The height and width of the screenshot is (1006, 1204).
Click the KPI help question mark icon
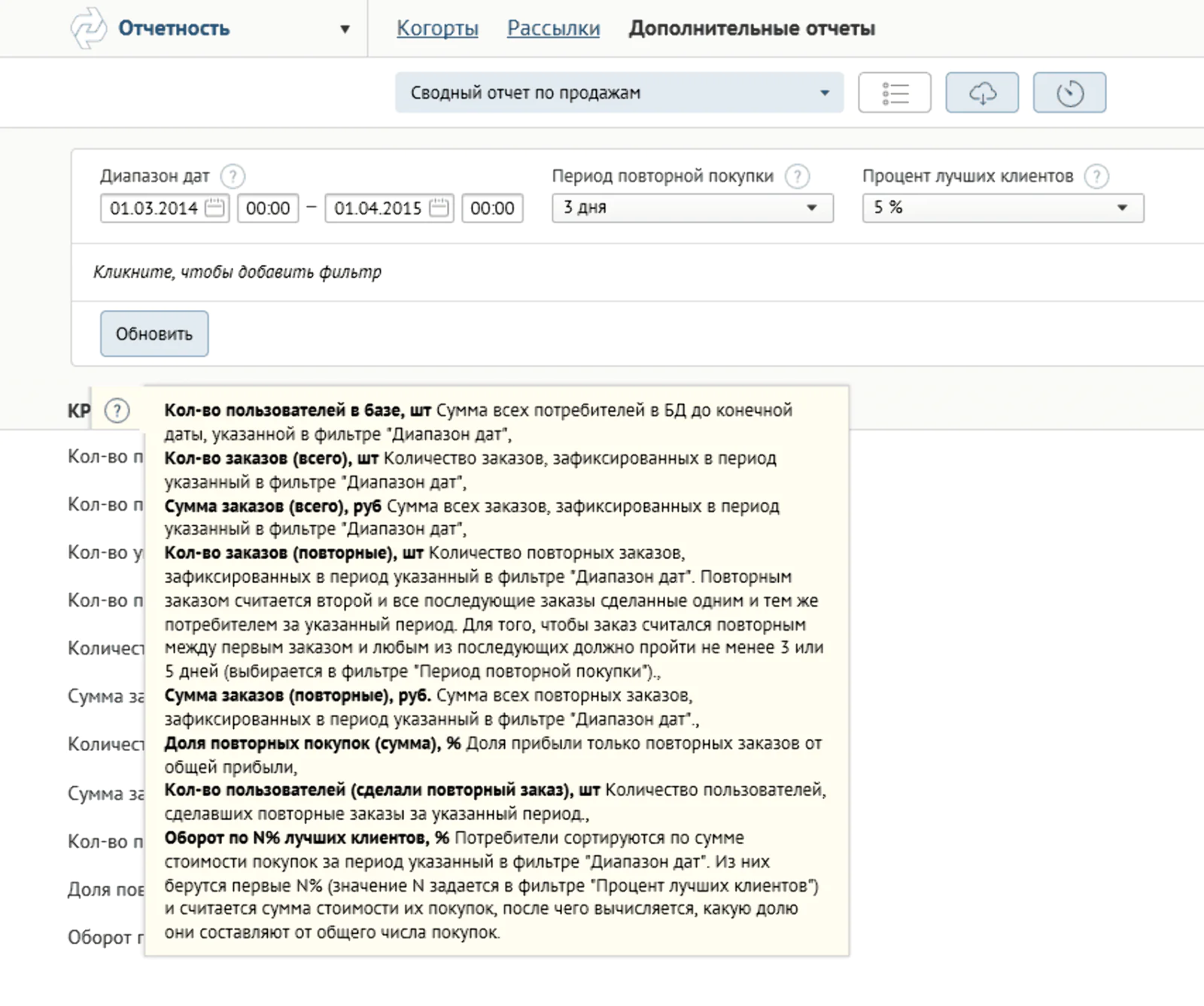point(117,411)
